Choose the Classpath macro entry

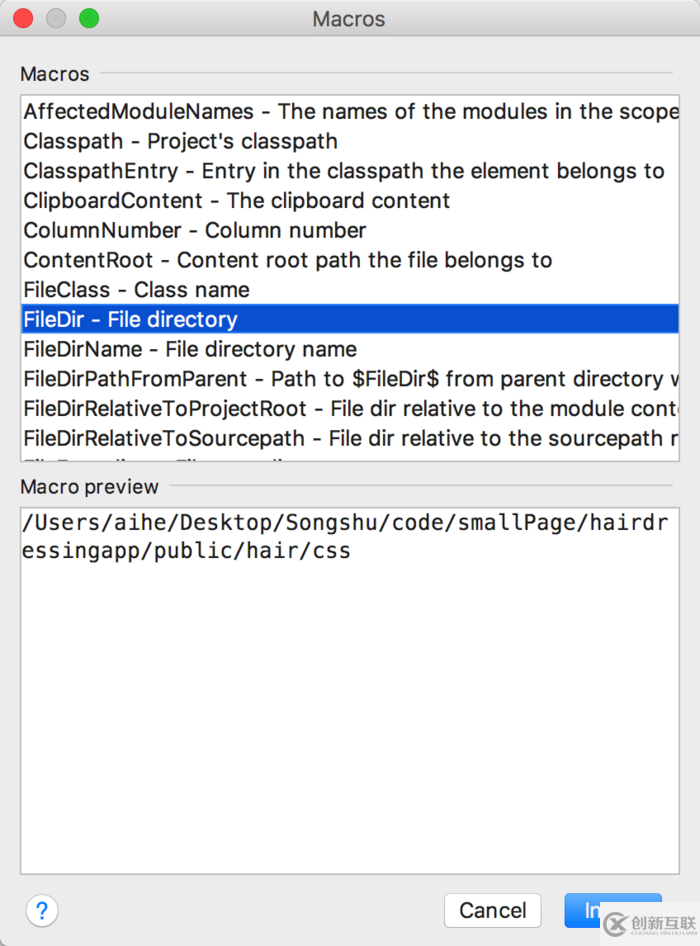[181, 142]
